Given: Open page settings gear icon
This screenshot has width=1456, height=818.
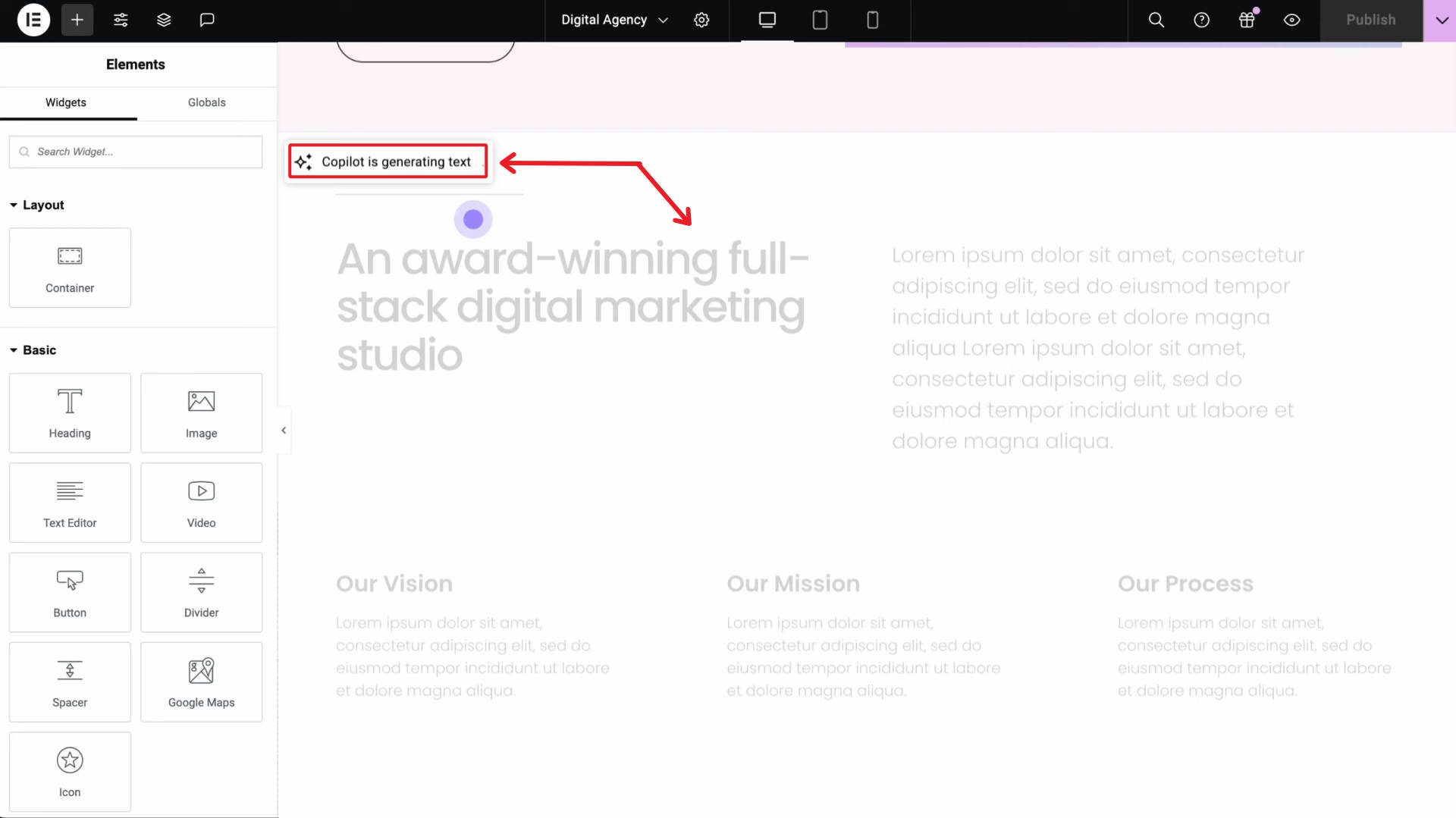Looking at the screenshot, I should (x=701, y=20).
